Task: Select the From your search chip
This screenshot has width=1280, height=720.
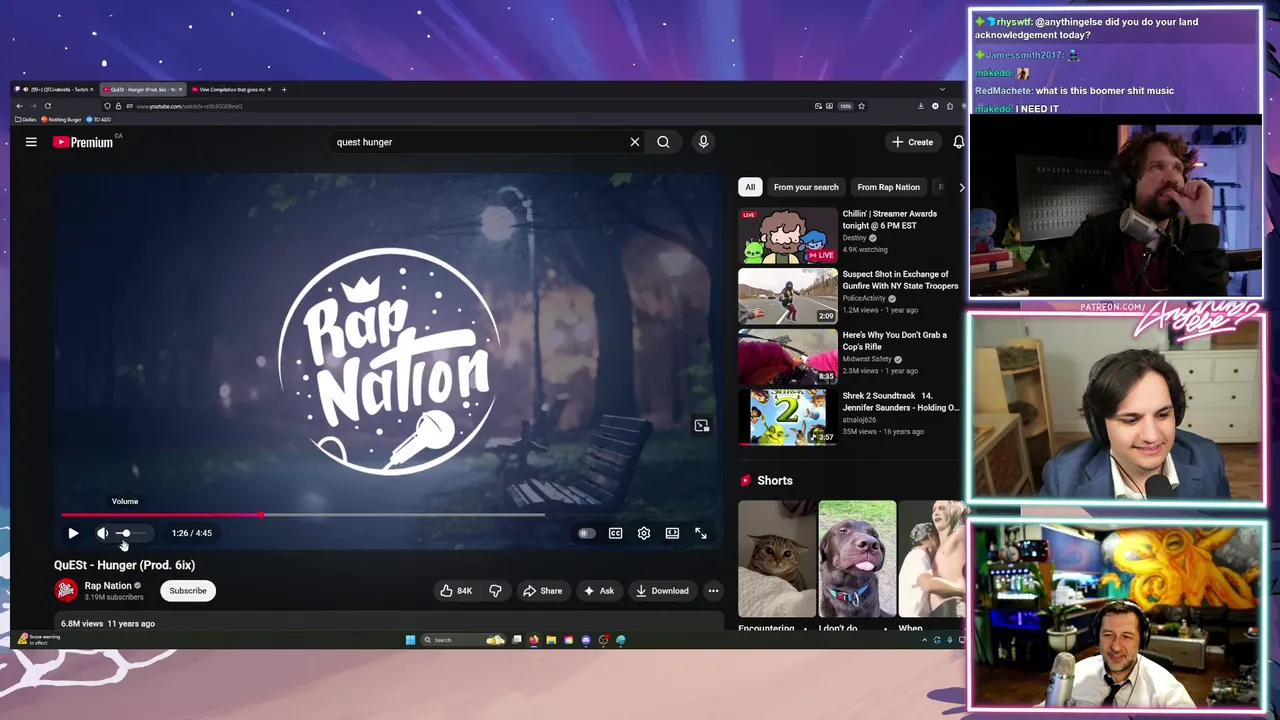Action: [806, 187]
